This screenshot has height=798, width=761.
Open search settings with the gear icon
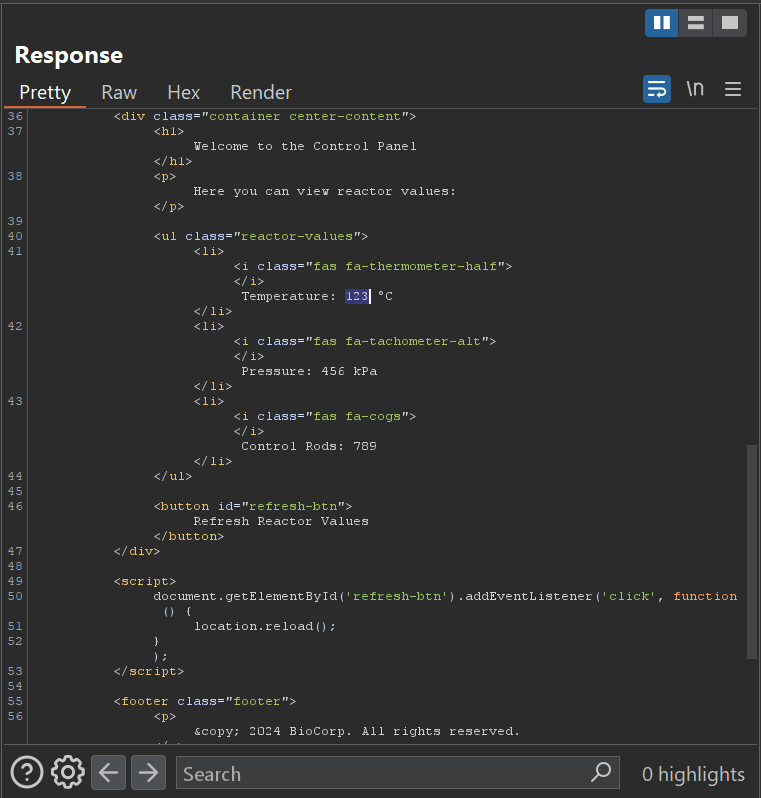[67, 773]
